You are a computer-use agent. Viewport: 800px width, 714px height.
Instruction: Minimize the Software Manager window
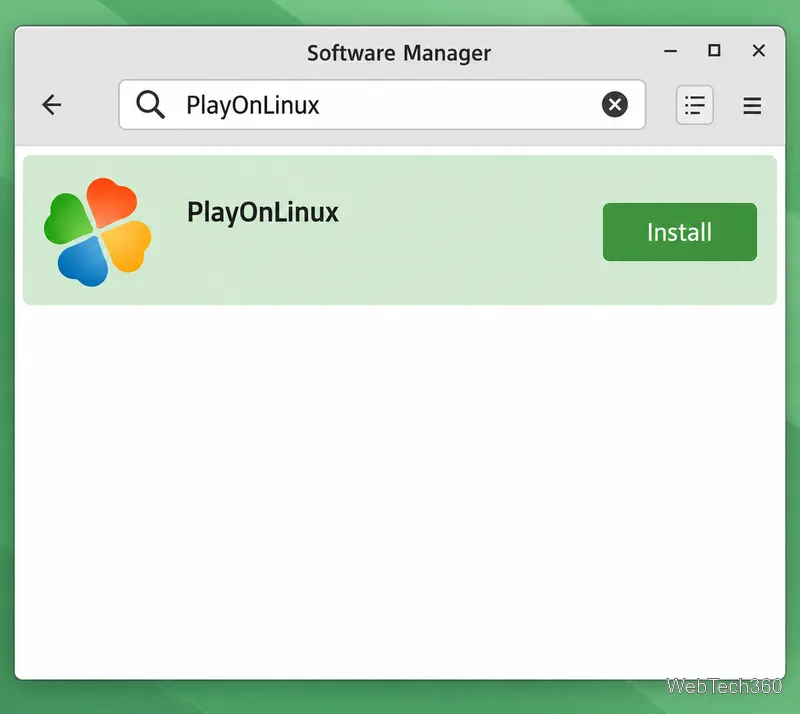click(x=670, y=51)
